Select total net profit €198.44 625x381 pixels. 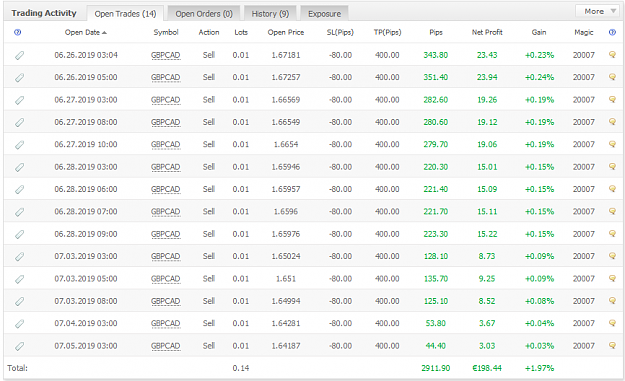click(487, 368)
